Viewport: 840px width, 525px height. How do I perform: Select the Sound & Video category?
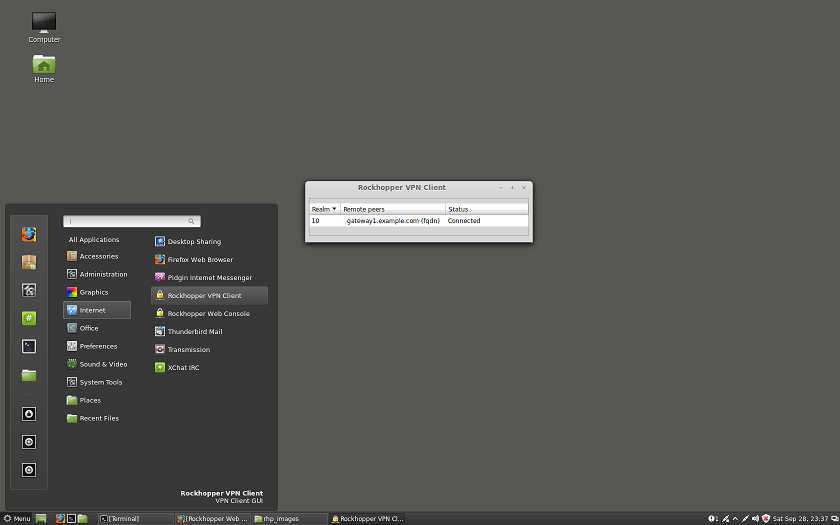(x=103, y=364)
